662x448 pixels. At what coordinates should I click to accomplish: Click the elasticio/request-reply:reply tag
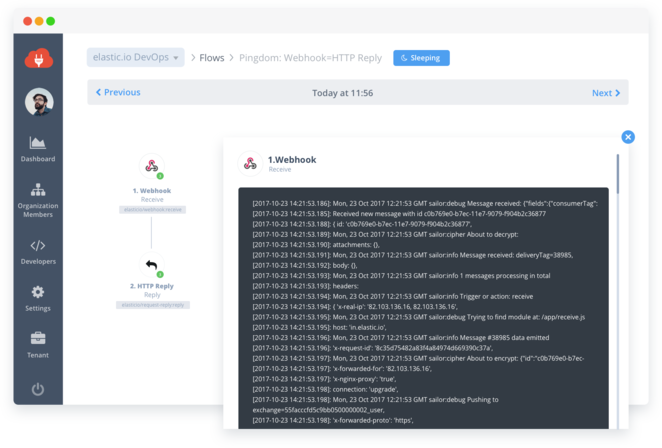pos(153,305)
